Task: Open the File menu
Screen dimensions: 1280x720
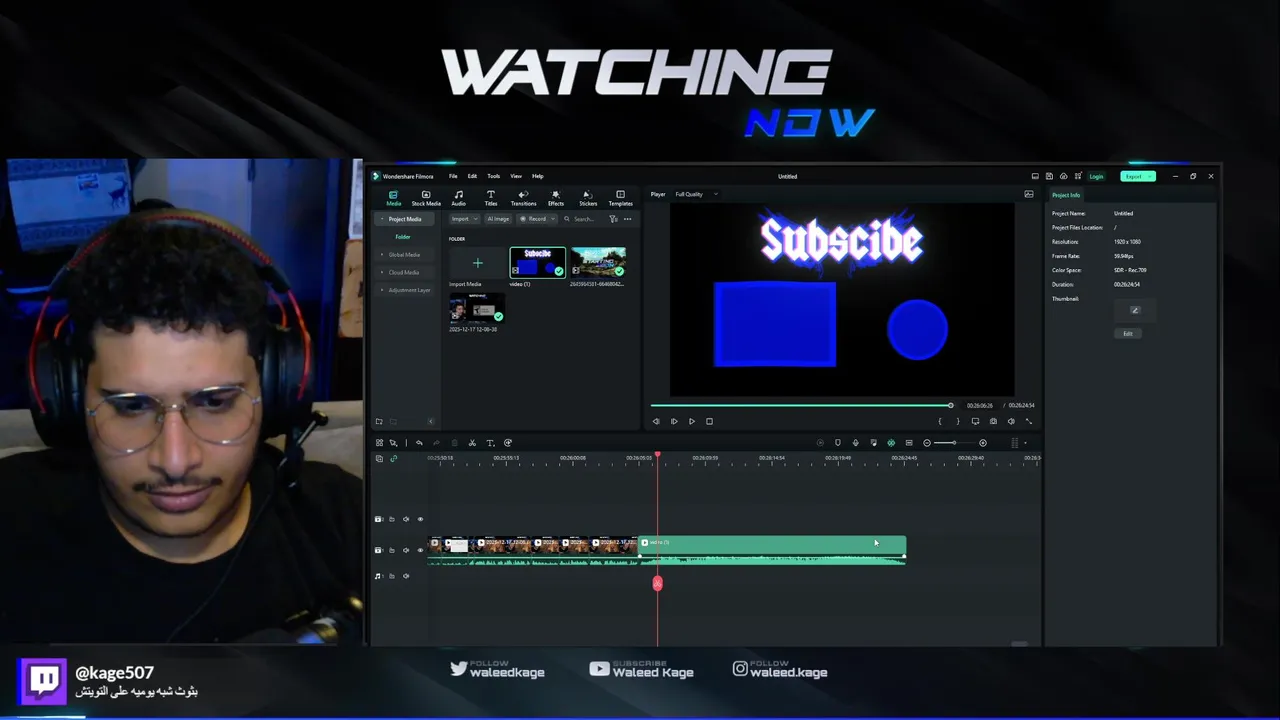Action: coord(453,176)
